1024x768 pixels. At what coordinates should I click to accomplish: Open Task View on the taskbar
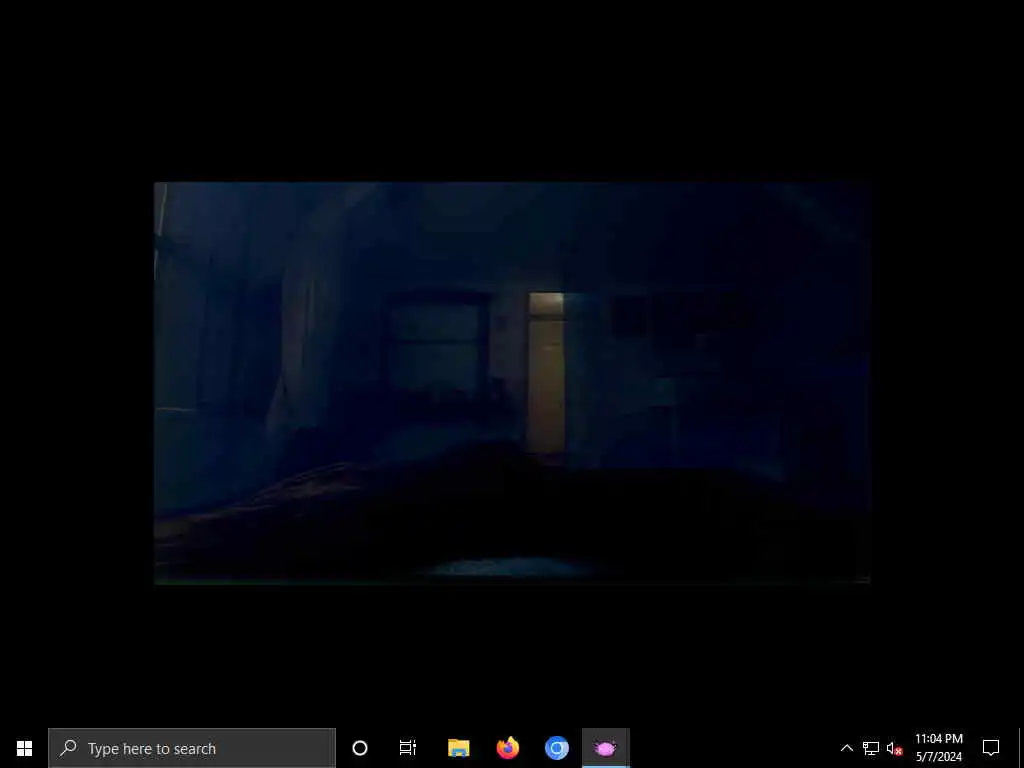pos(408,748)
